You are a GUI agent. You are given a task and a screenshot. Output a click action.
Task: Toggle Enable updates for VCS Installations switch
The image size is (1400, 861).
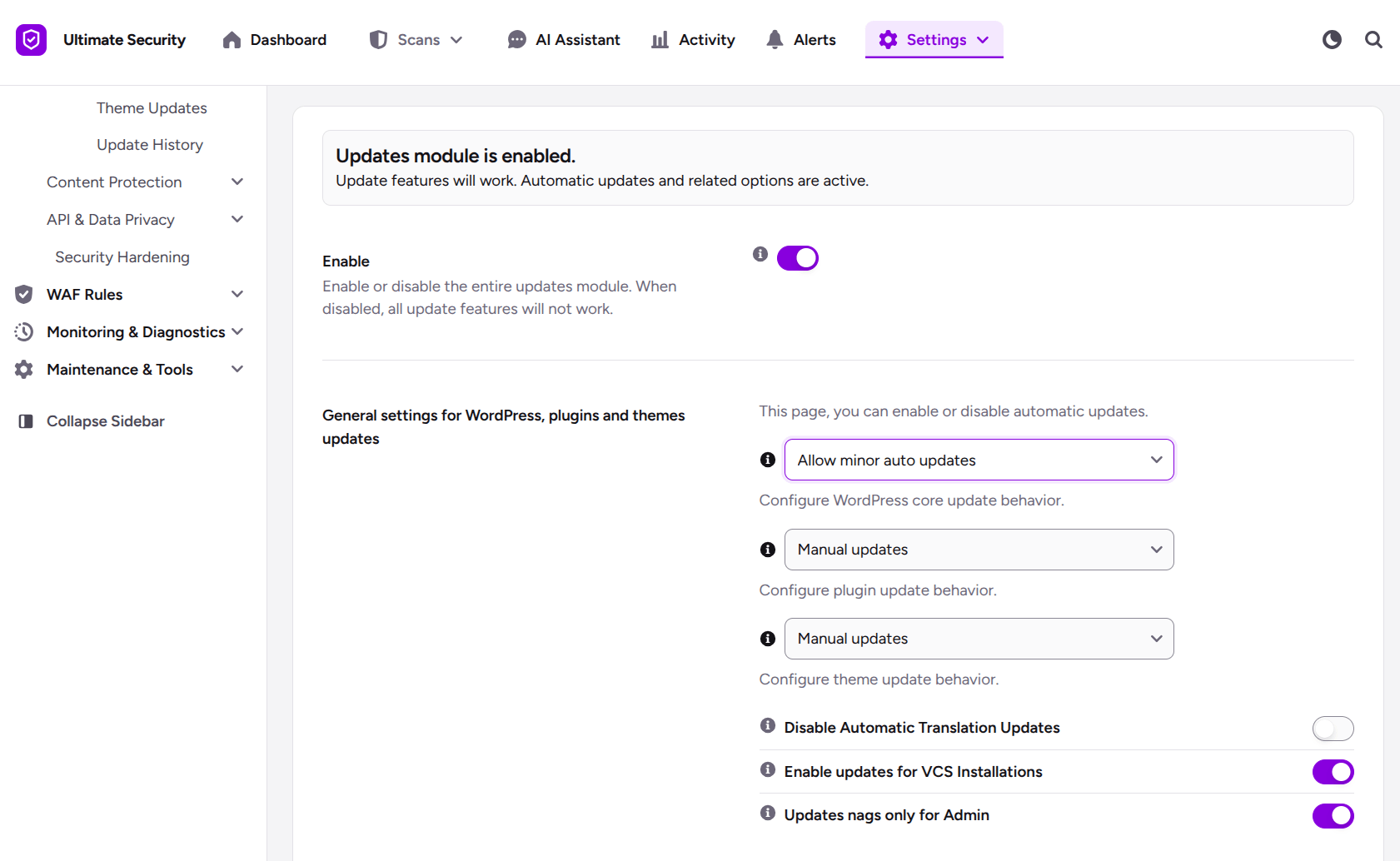click(1333, 772)
